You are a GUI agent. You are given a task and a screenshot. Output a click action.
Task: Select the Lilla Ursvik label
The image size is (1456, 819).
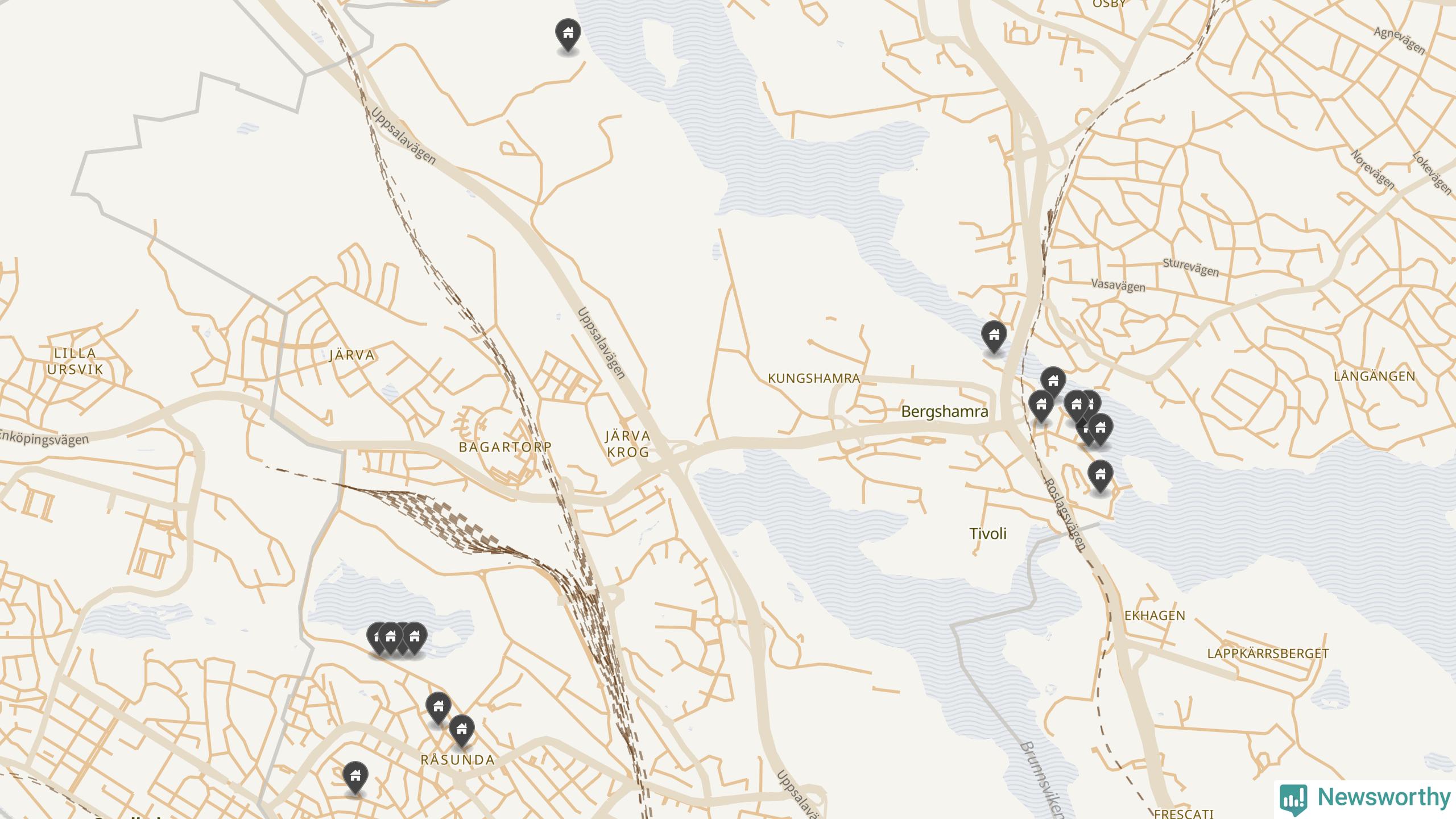coord(76,362)
